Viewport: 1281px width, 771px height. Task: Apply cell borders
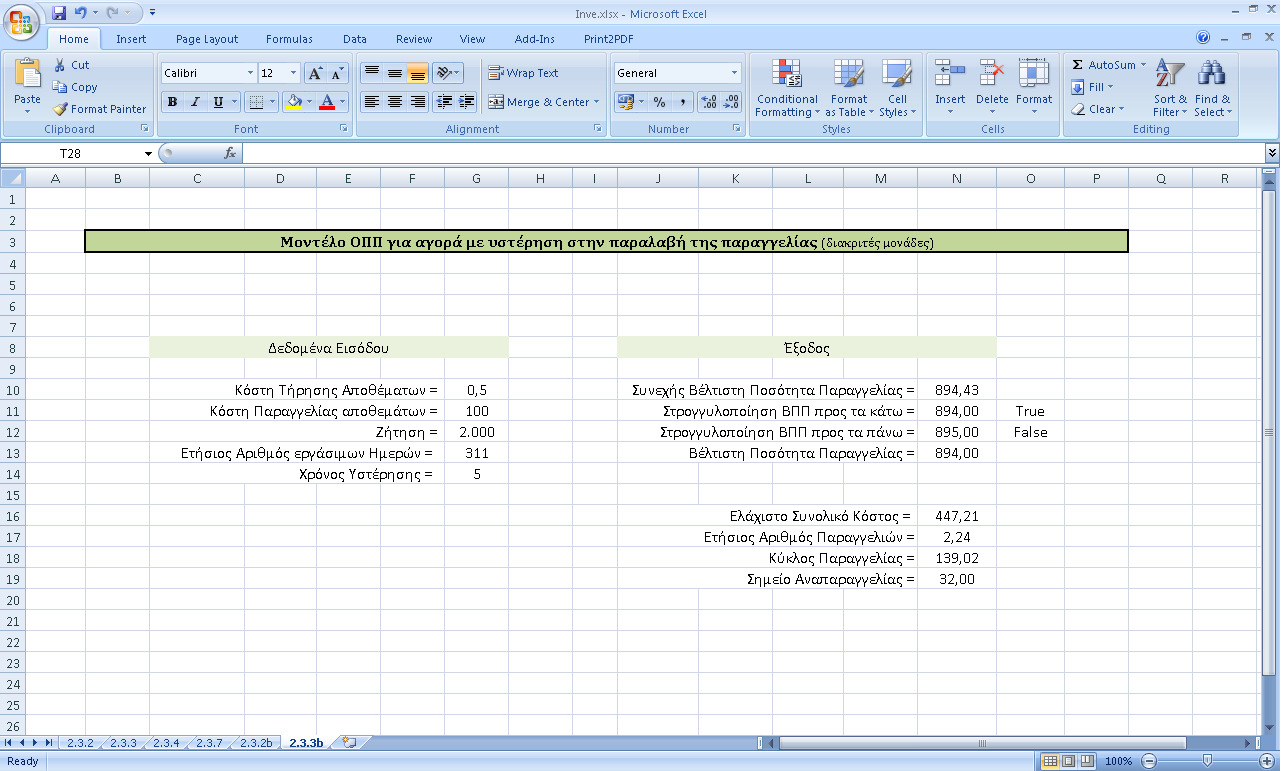tap(256, 102)
